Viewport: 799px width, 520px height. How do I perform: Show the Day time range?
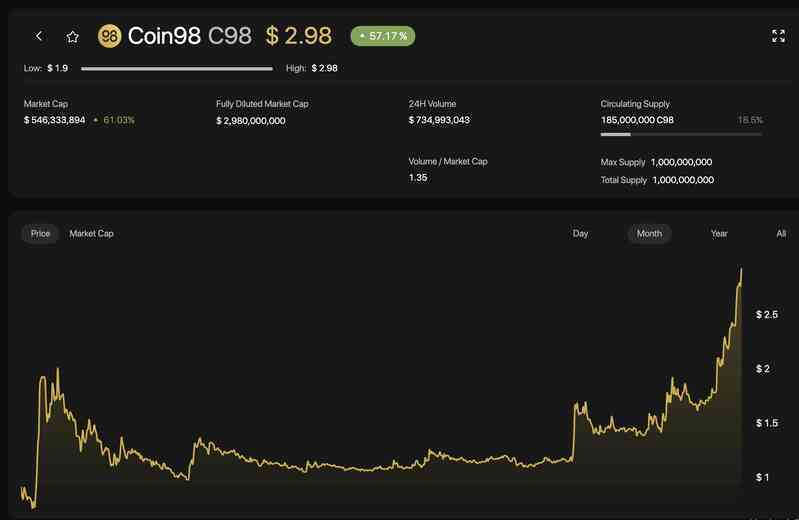click(580, 233)
